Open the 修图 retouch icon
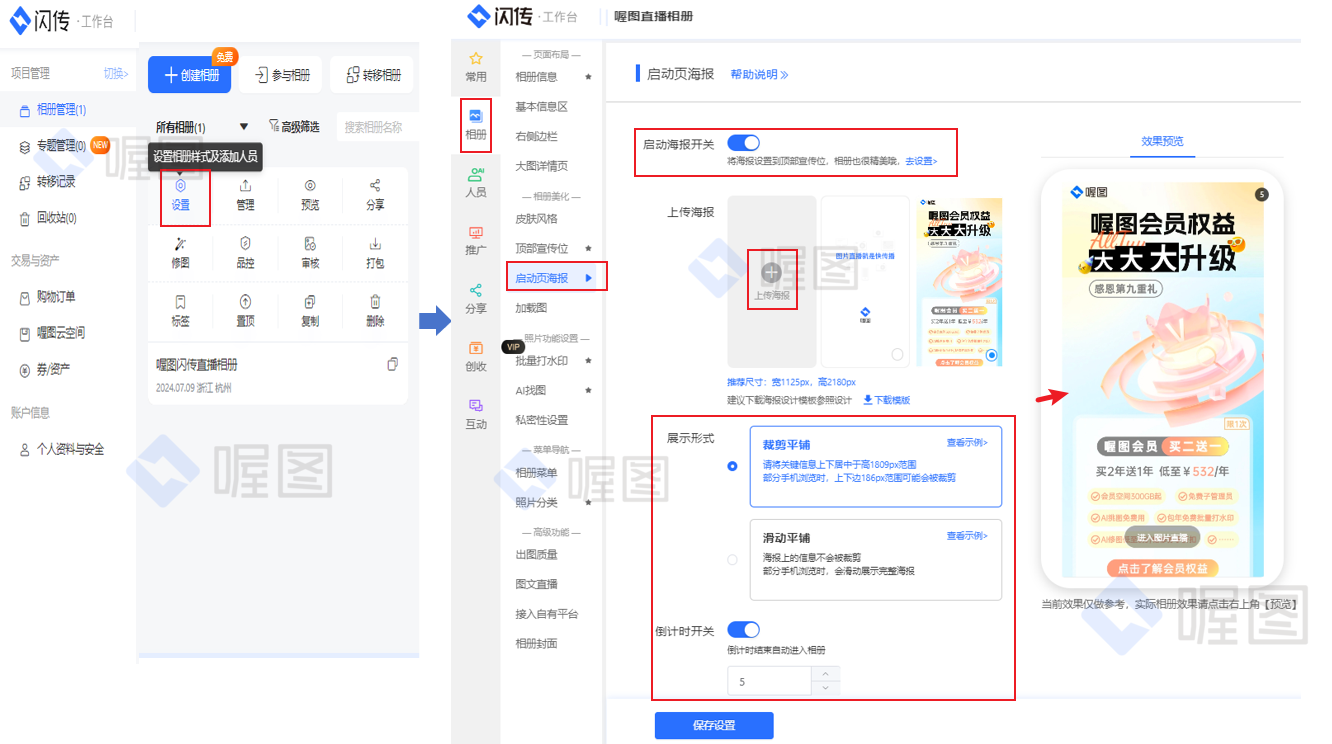The height and width of the screenshot is (744, 1332). point(180,244)
